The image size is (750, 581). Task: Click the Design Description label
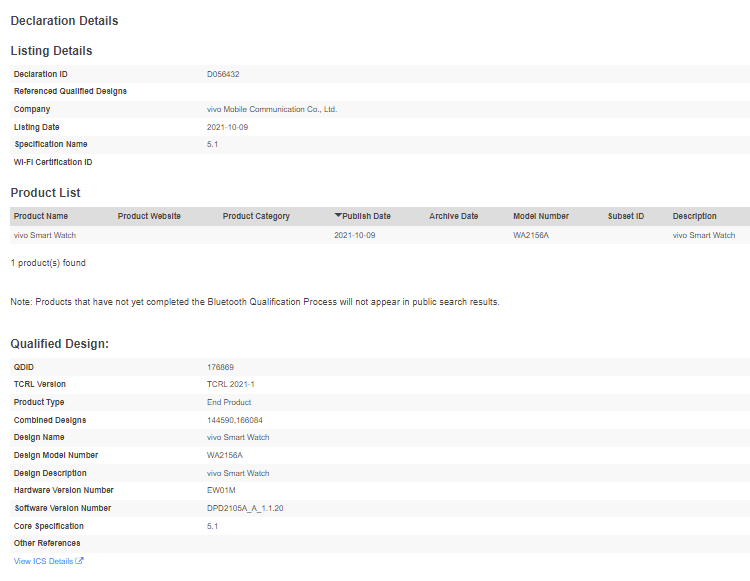click(50, 473)
